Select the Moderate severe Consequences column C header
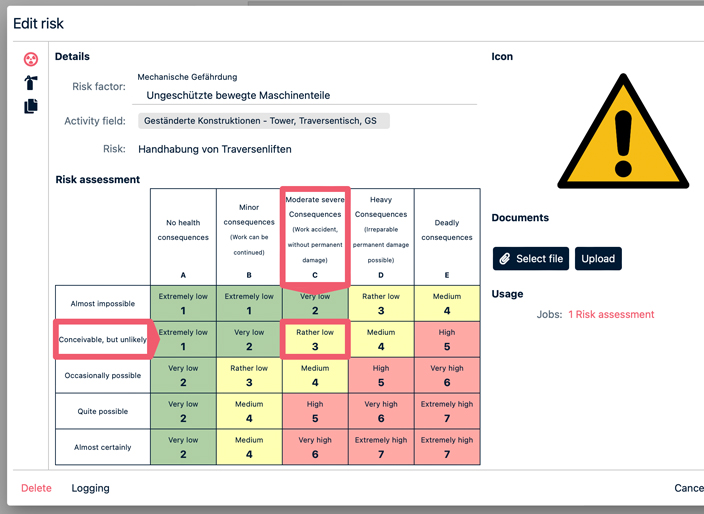This screenshot has width=704, height=514. [315, 237]
